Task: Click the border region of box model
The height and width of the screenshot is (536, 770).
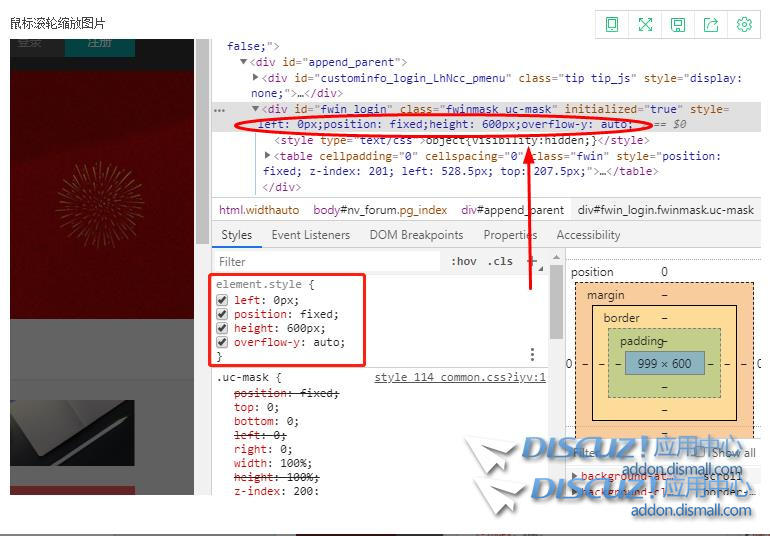Action: click(621, 318)
